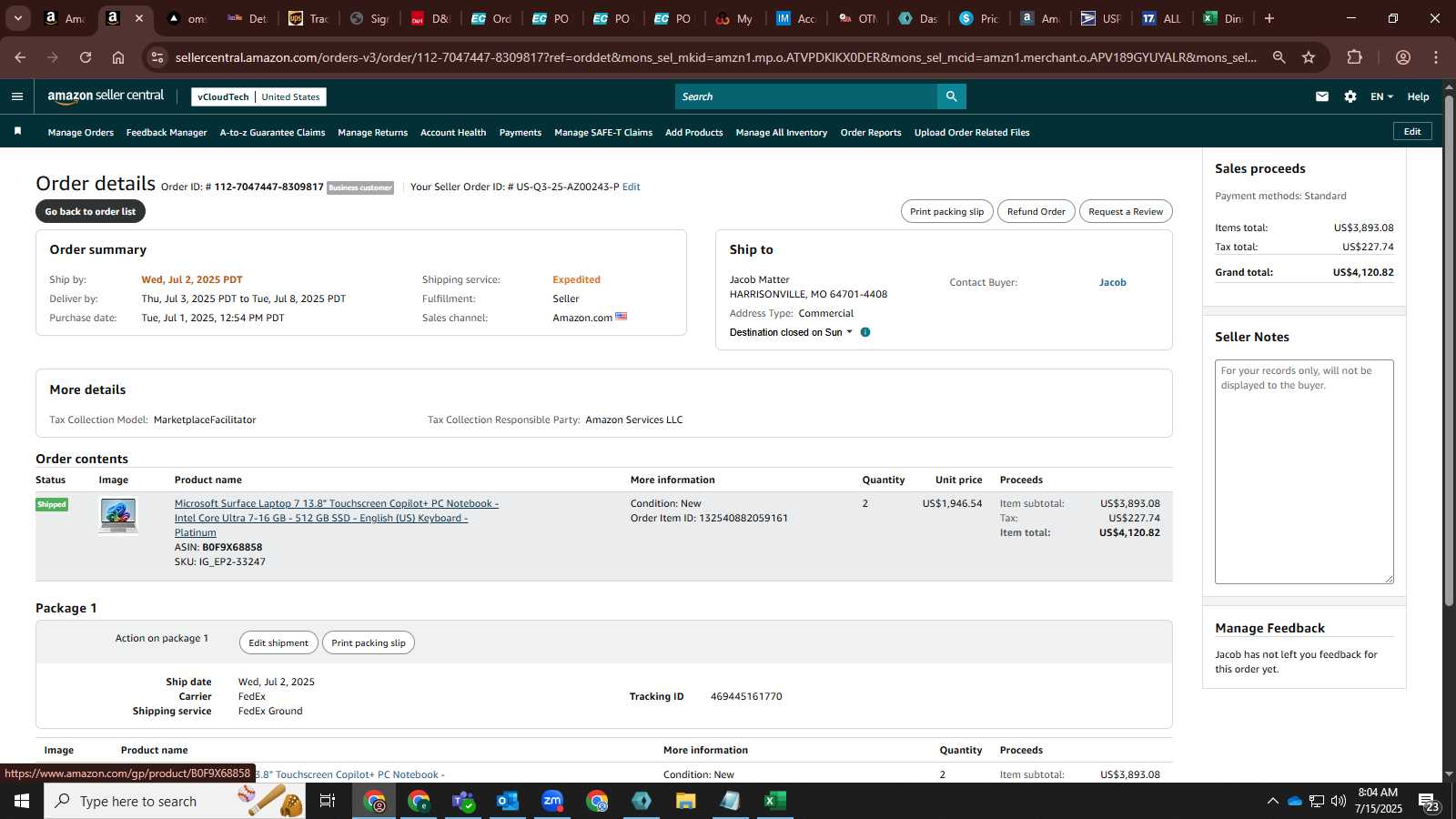Viewport: 1456px width, 819px height.
Task: Click the Amazon Seller Central logo
Action: (106, 96)
